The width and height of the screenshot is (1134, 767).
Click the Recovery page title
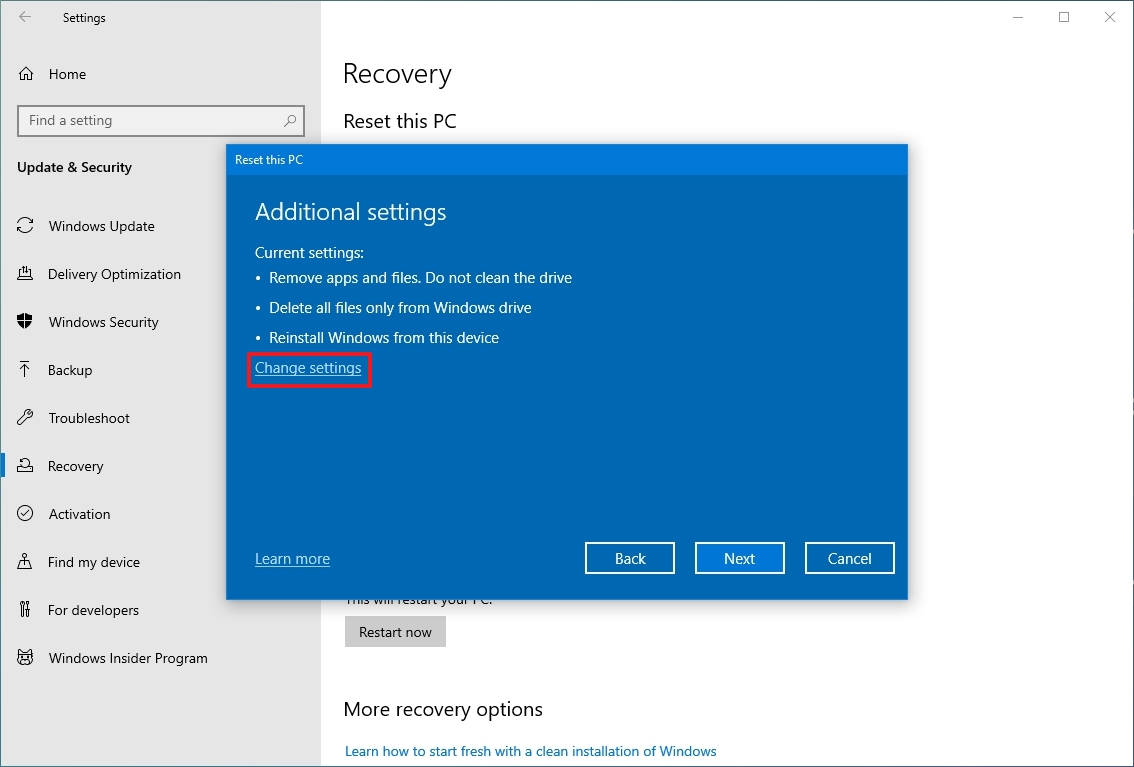pos(397,74)
